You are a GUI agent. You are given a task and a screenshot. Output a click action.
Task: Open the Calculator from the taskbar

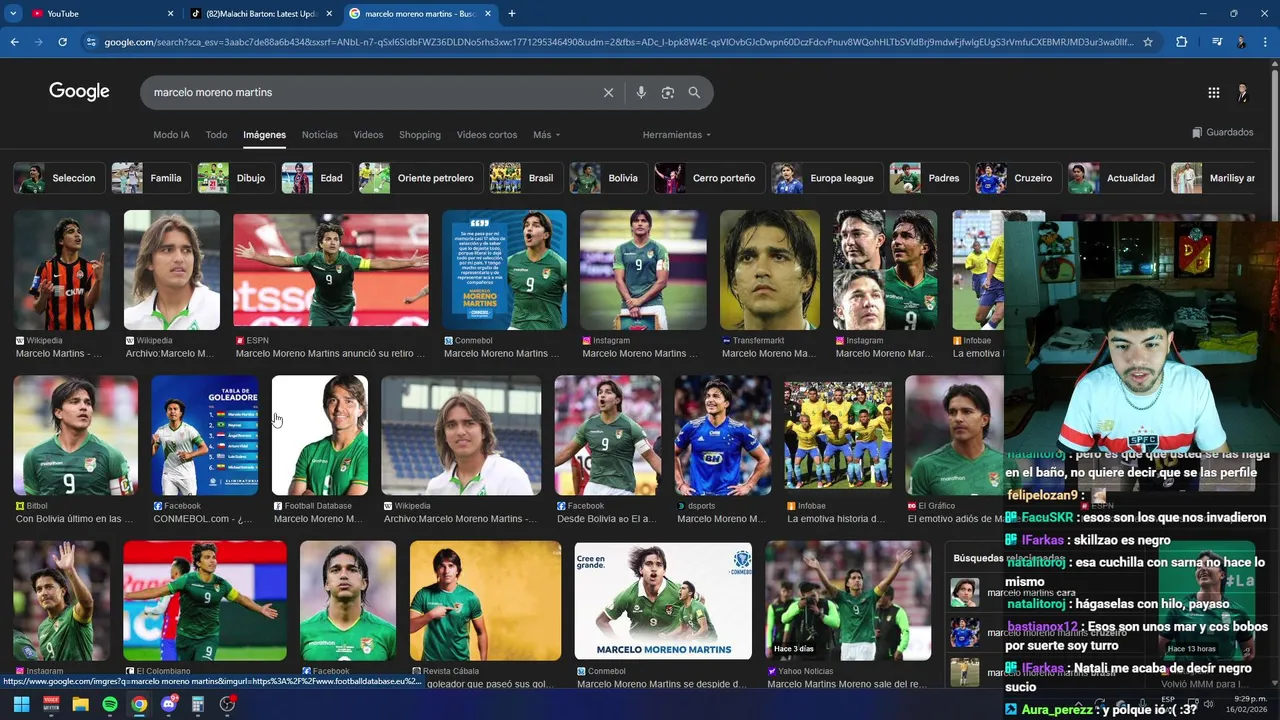pyautogui.click(x=197, y=704)
